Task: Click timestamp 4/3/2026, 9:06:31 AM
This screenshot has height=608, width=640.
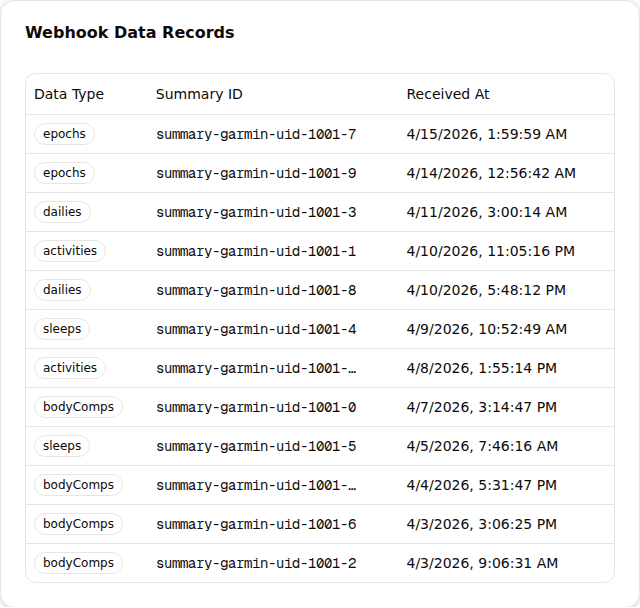Action: pos(482,563)
